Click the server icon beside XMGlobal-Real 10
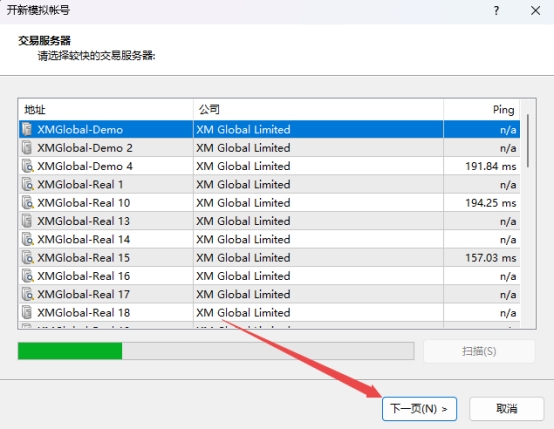 27,203
